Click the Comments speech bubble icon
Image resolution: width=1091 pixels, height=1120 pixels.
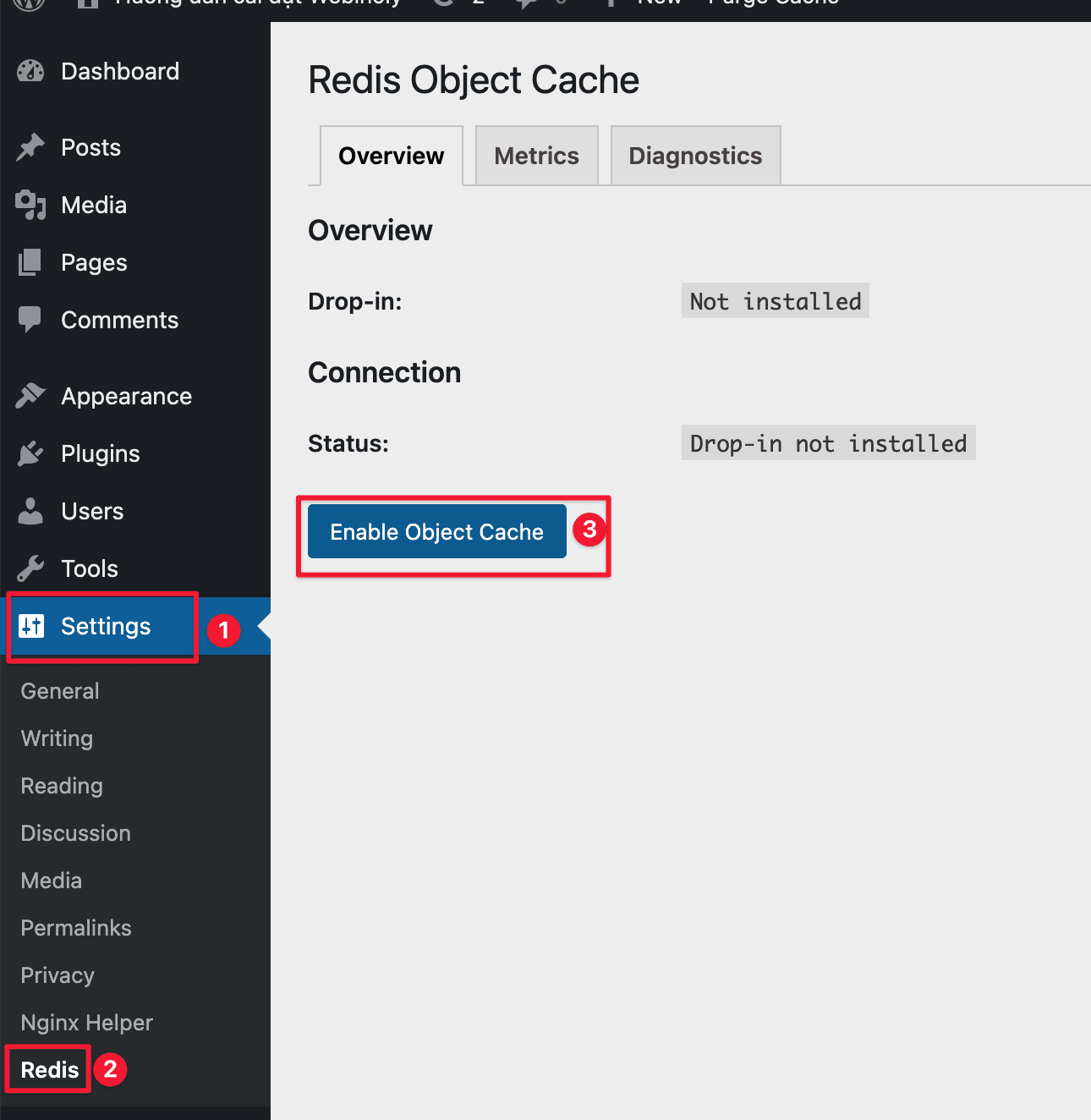click(30, 320)
